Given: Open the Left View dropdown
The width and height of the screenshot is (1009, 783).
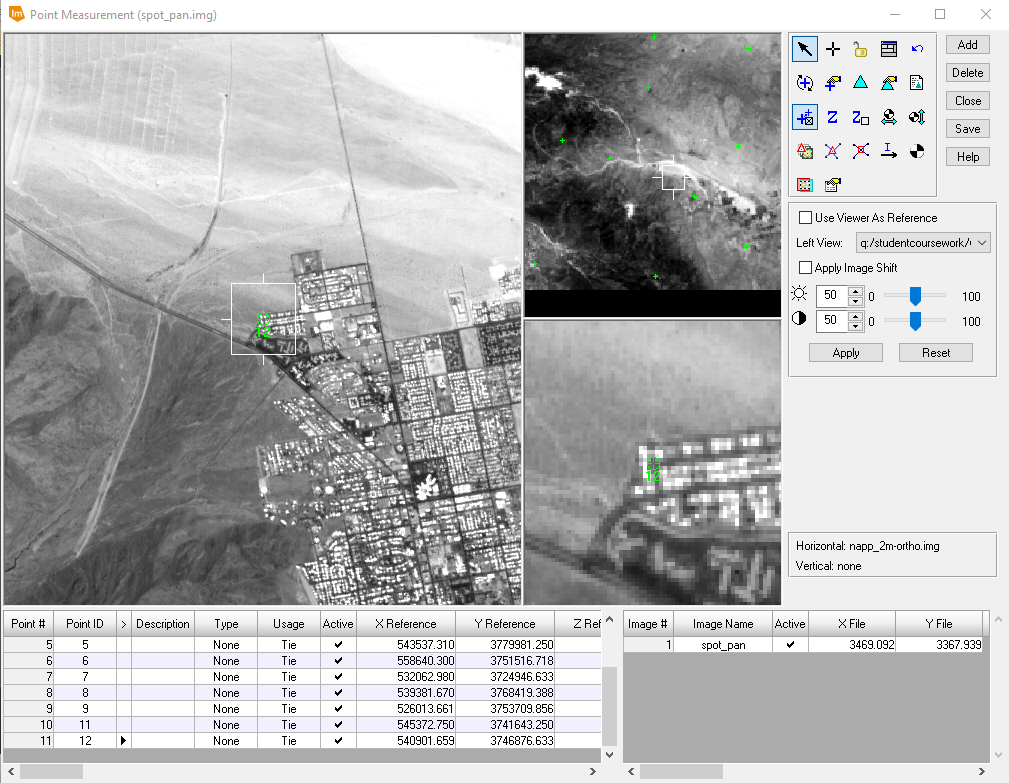Looking at the screenshot, I should coord(979,242).
